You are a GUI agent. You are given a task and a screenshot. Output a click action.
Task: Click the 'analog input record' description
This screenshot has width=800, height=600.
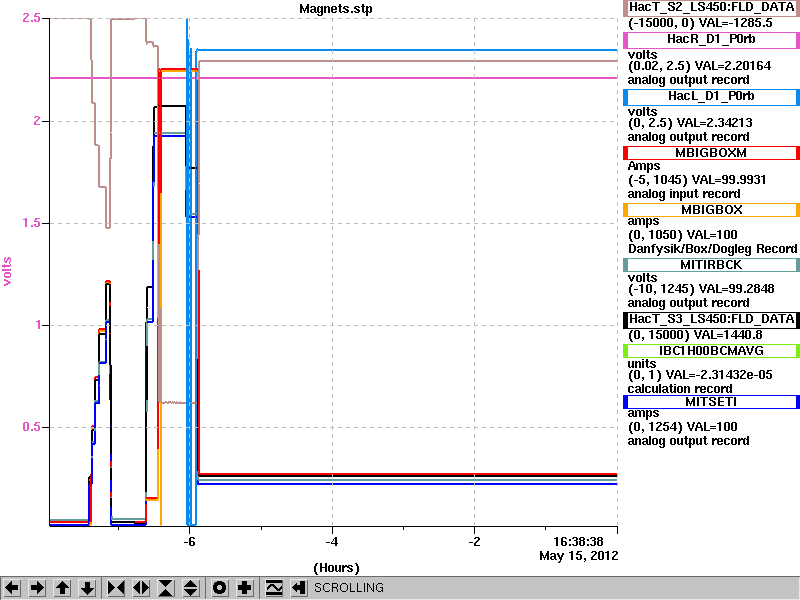pyautogui.click(x=684, y=194)
